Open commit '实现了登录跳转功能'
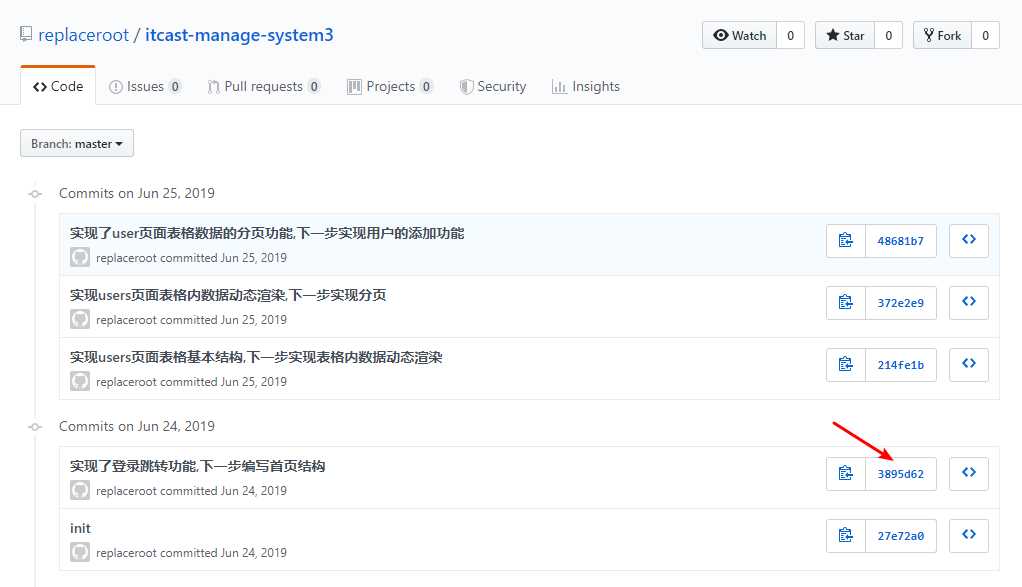Viewport: 1022px width, 587px height. click(x=197, y=466)
